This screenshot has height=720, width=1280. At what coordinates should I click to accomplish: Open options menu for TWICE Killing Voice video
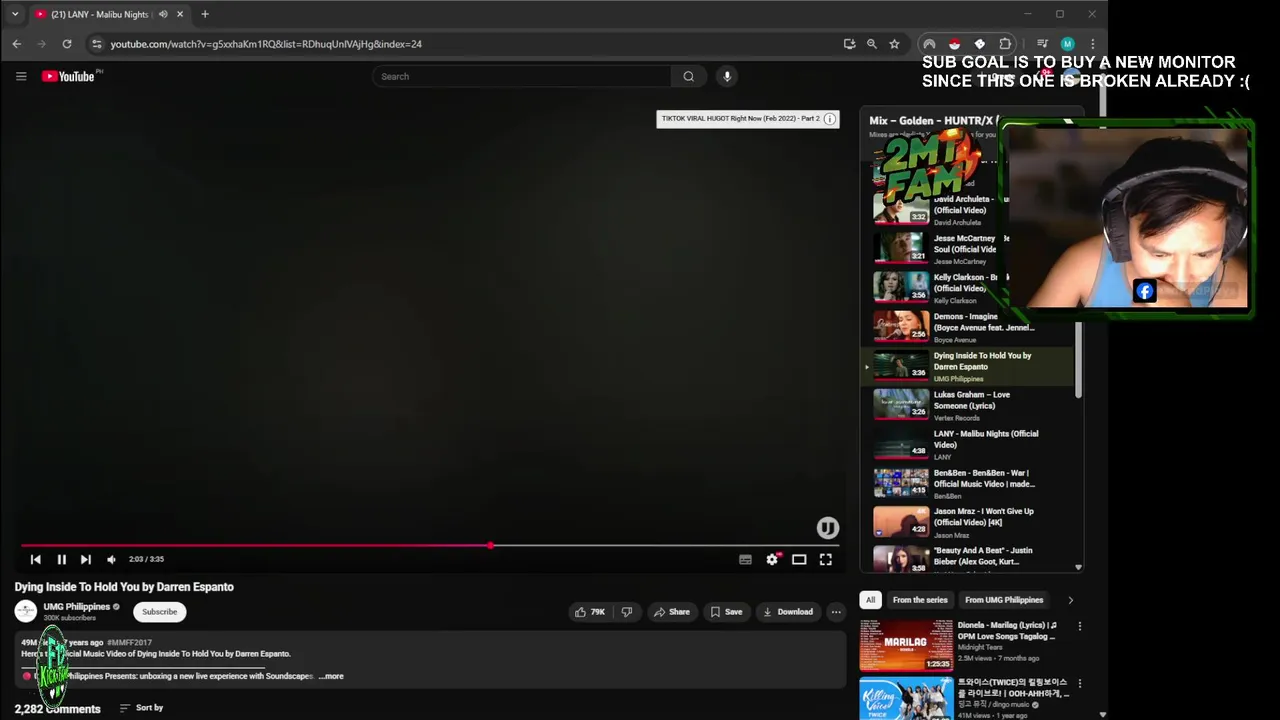point(1080,683)
